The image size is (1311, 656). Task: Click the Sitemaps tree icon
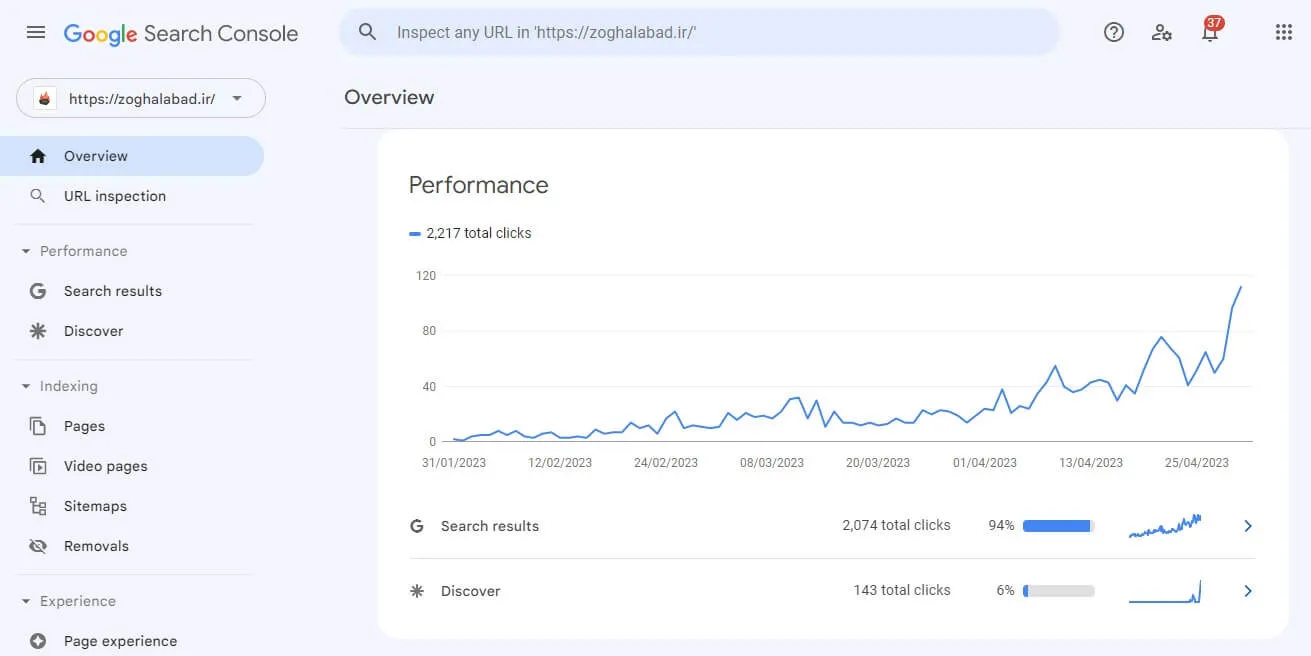point(38,506)
